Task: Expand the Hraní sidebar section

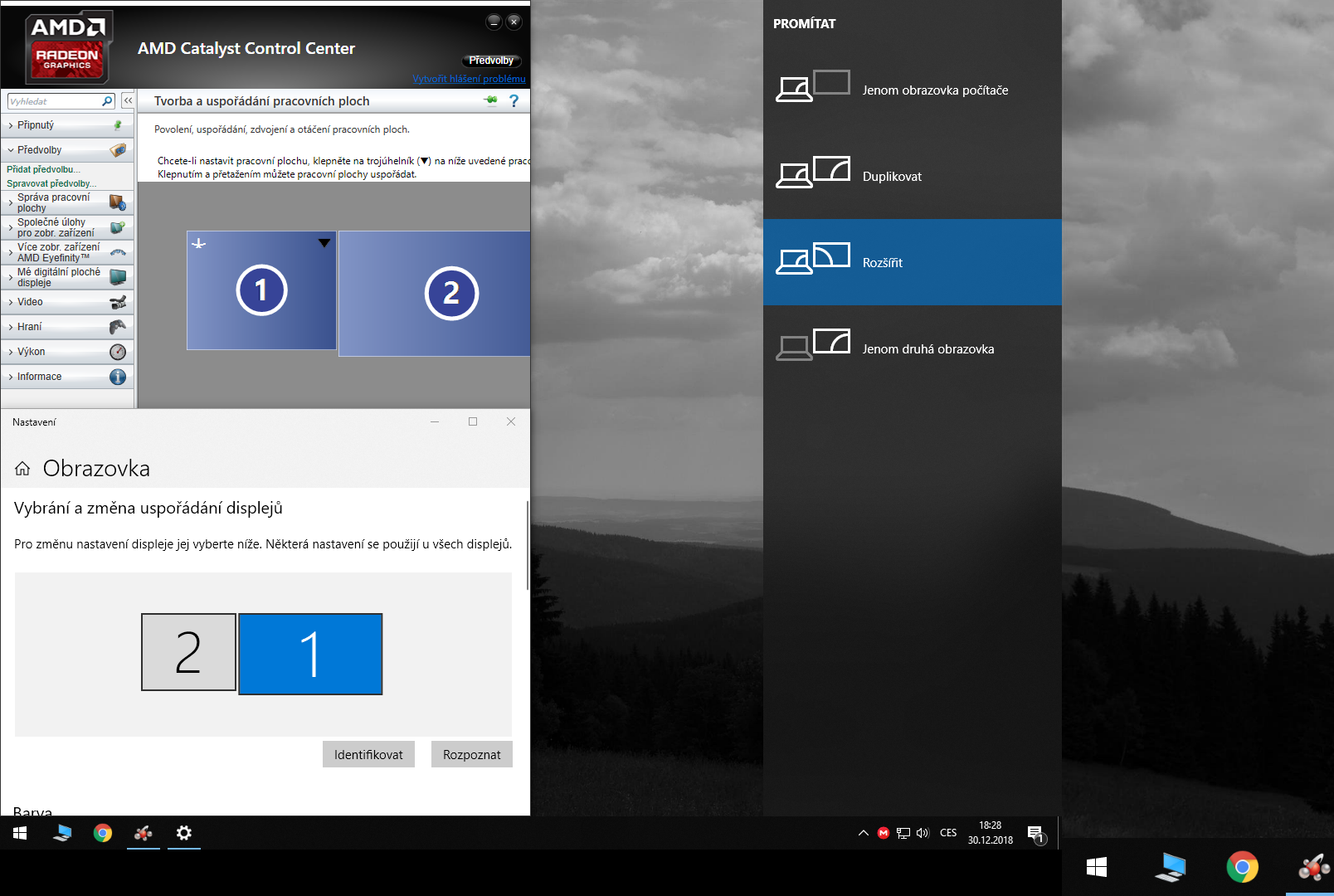Action: 29,327
